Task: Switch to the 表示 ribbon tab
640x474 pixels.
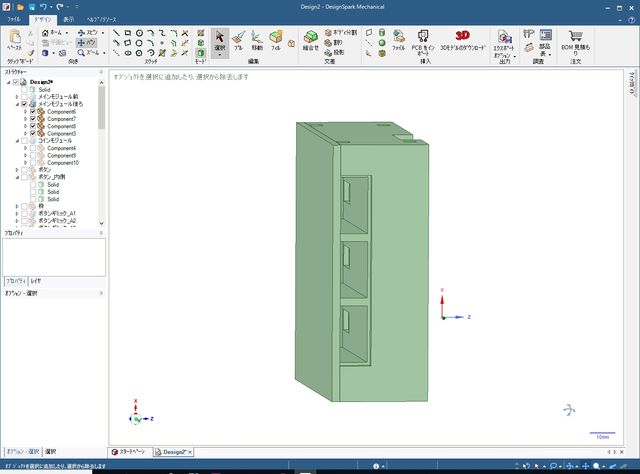Action: click(x=69, y=19)
